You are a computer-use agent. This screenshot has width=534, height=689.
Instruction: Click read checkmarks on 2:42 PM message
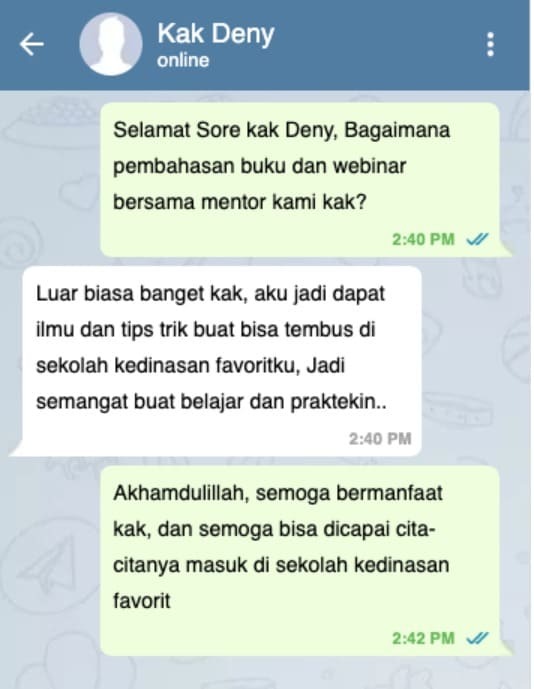(477, 638)
